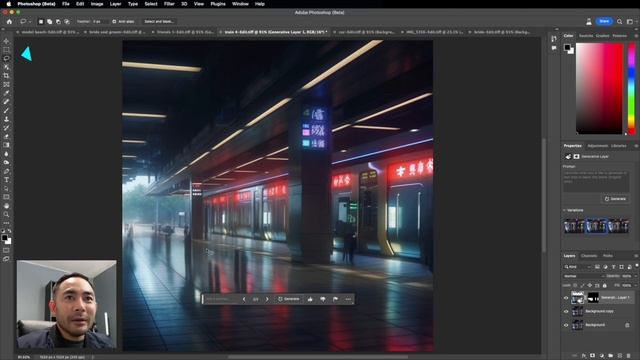
Task: Click the flag report icon in taskbar
Action: click(x=336, y=299)
